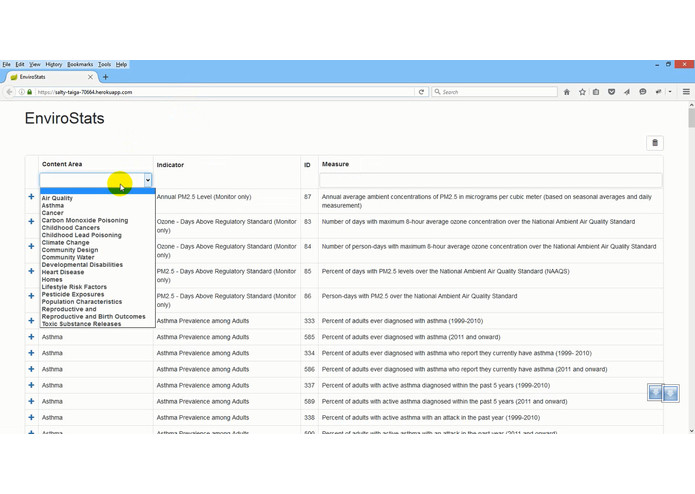Open the History menu
Image resolution: width=695 pixels, height=494 pixels.
pyautogui.click(x=54, y=64)
